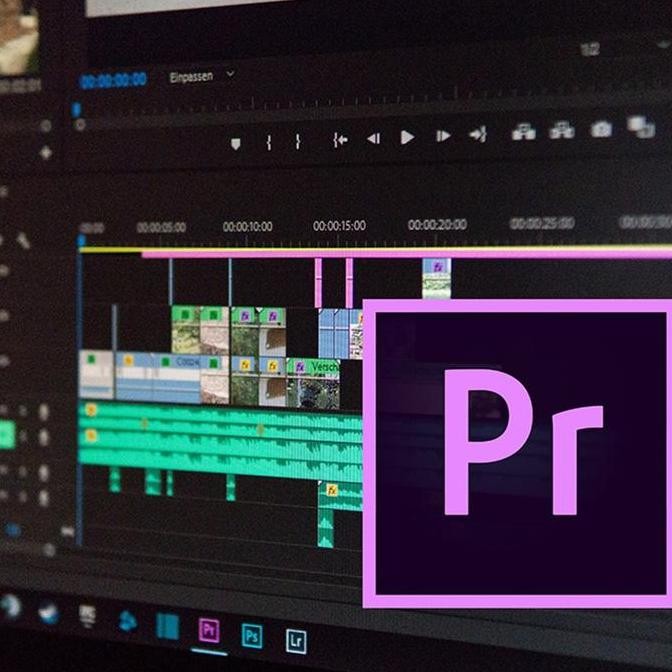Click the program monitor's blue playhead
This screenshot has height=672, width=672.
click(76, 109)
